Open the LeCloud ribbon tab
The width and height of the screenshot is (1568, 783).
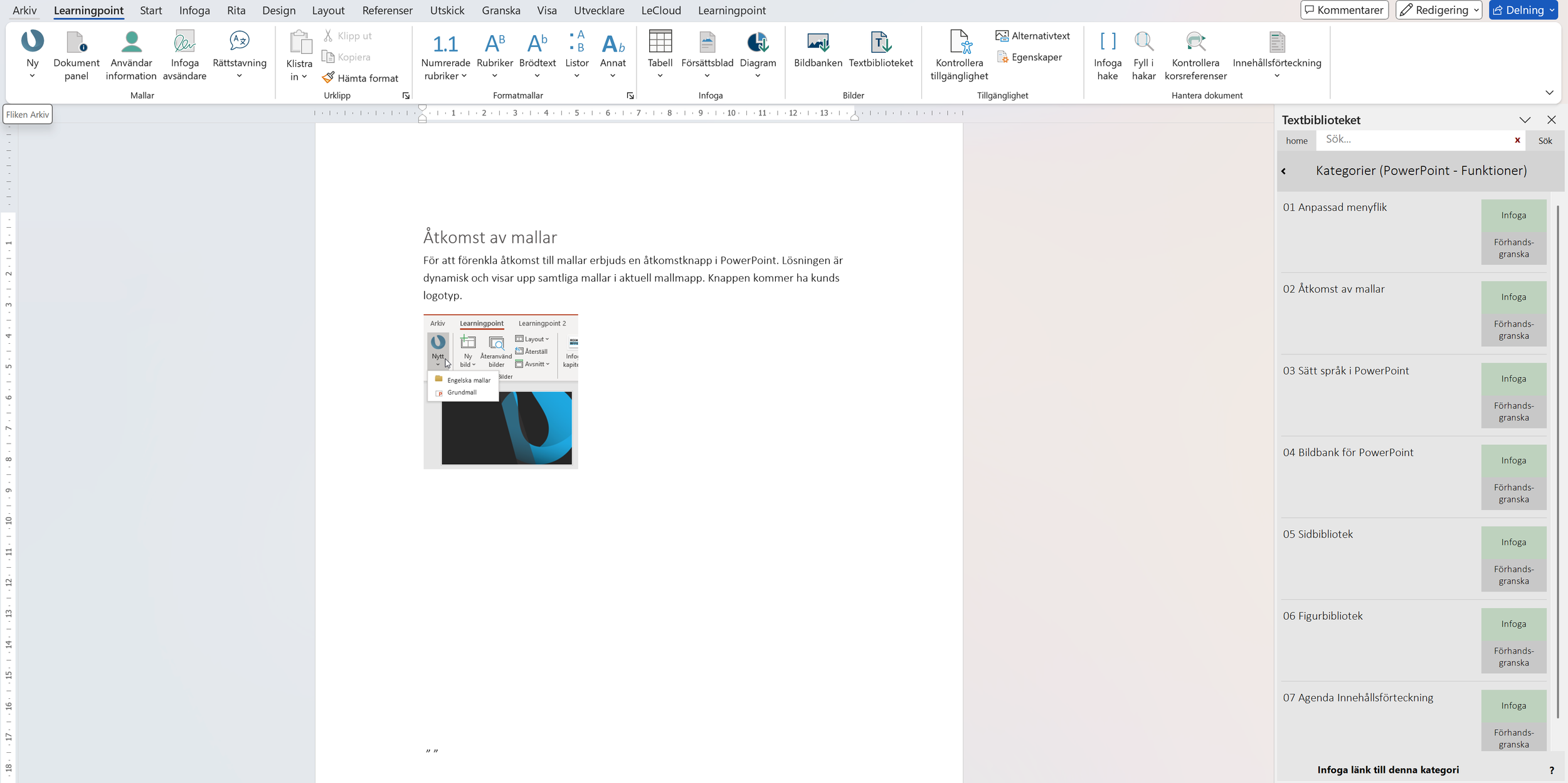660,10
